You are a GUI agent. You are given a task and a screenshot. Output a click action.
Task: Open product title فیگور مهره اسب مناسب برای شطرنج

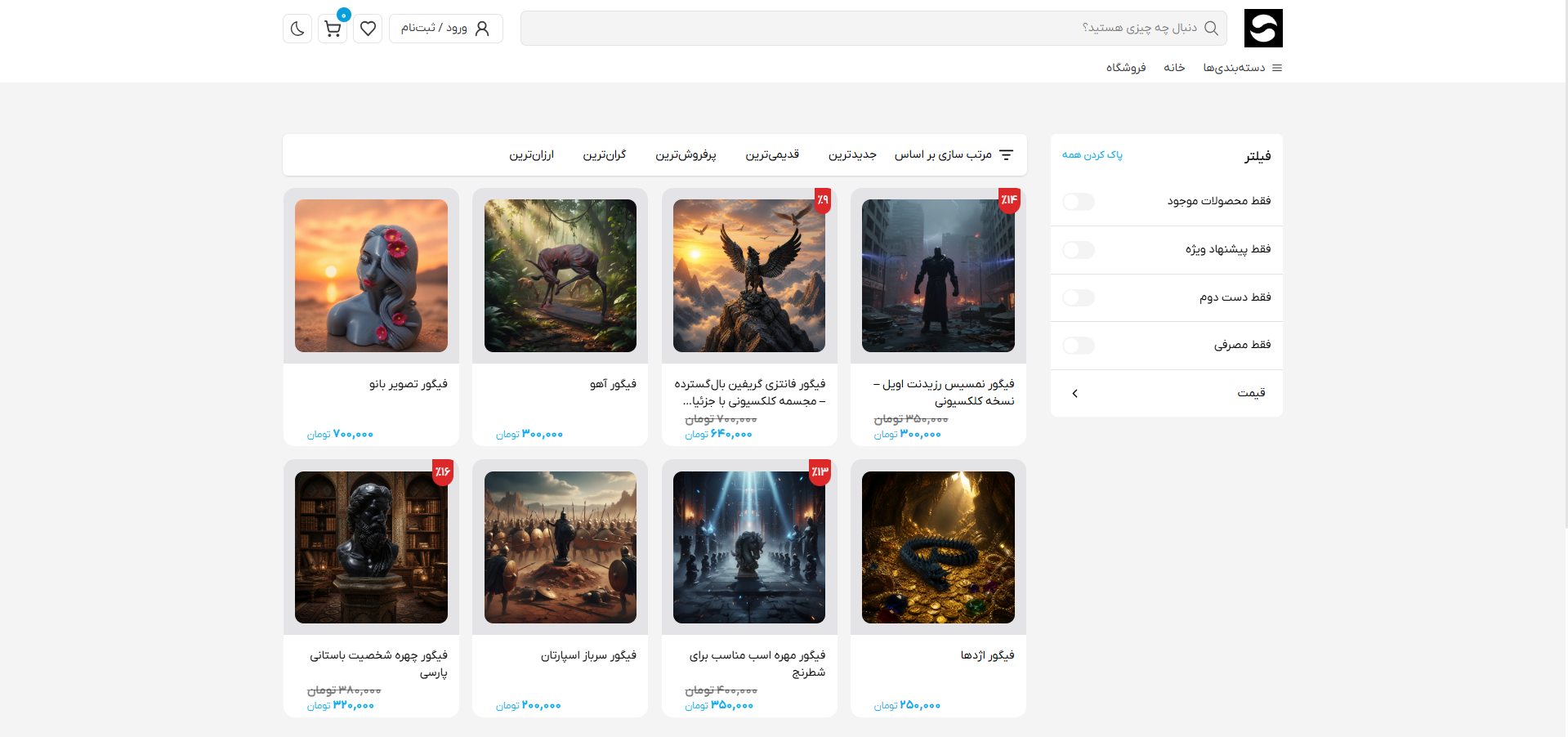coord(757,663)
